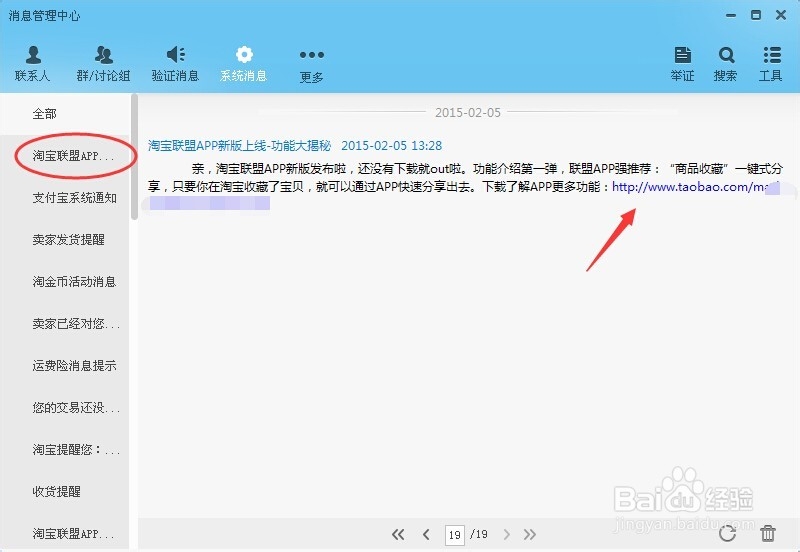
Task: Jump to last page of messages
Action: click(x=530, y=534)
